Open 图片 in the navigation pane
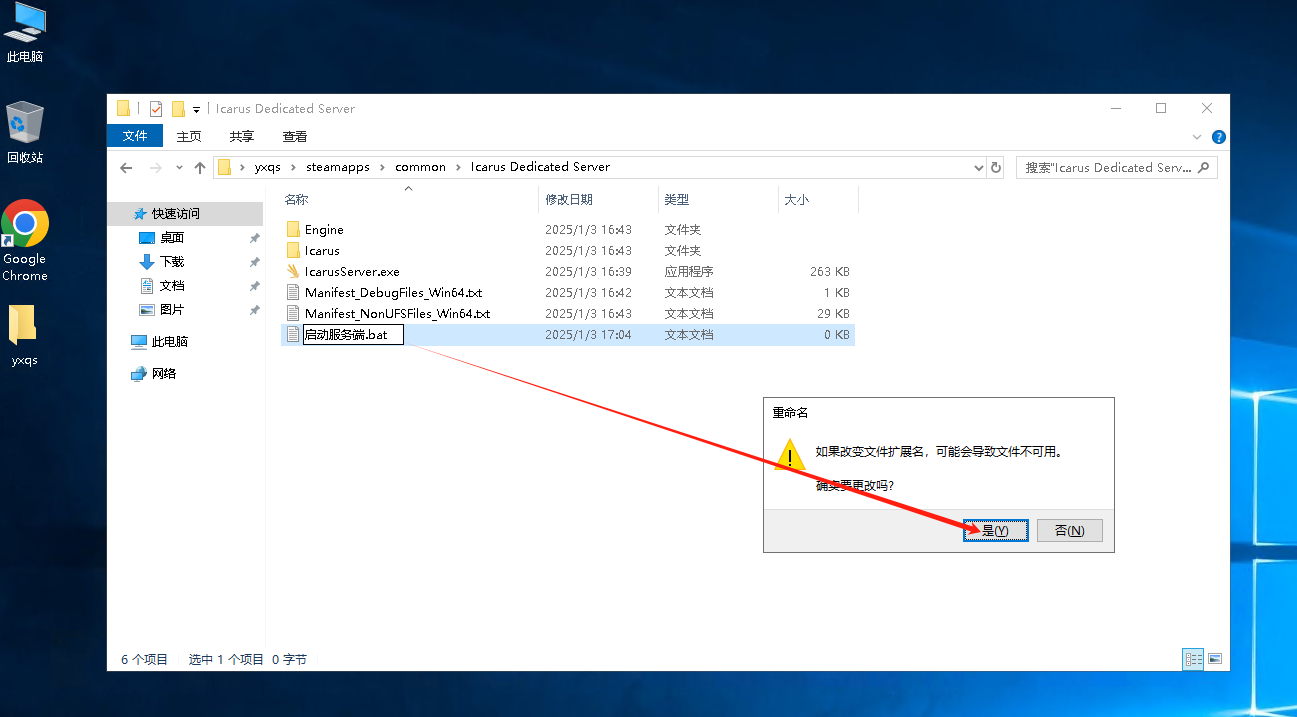 pyautogui.click(x=172, y=310)
